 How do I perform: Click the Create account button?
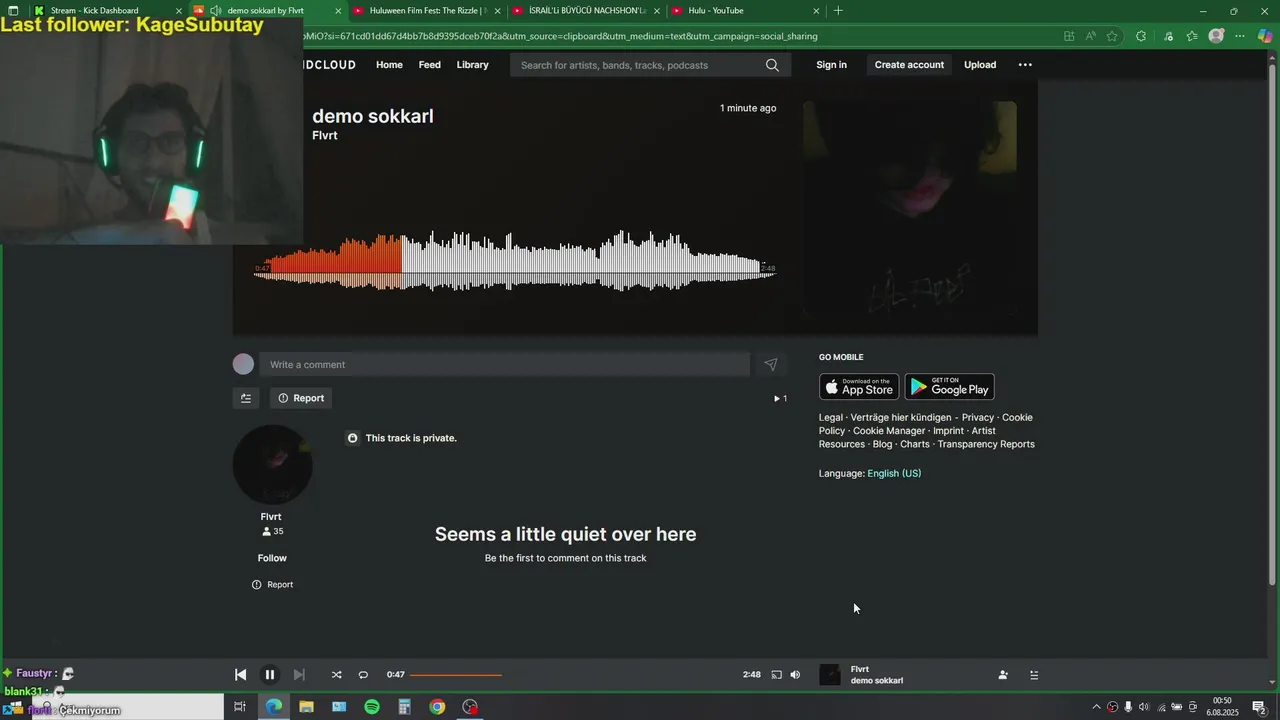coord(909,65)
